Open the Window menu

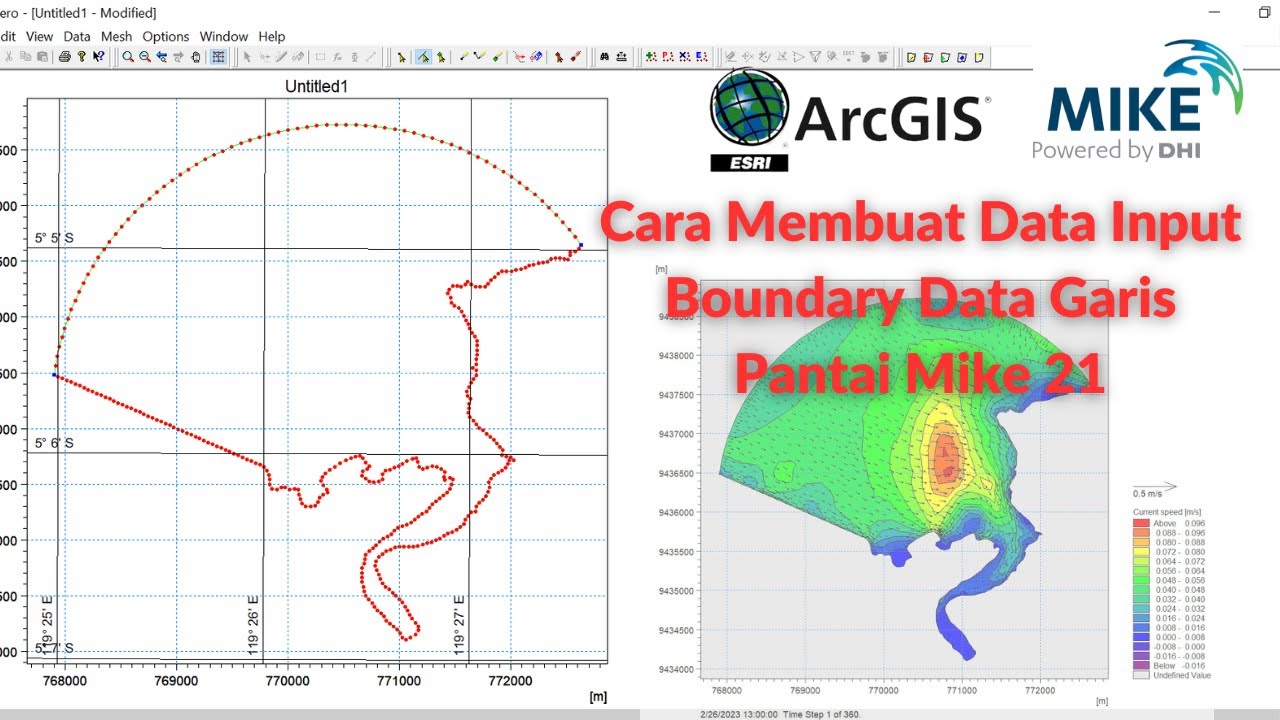224,36
